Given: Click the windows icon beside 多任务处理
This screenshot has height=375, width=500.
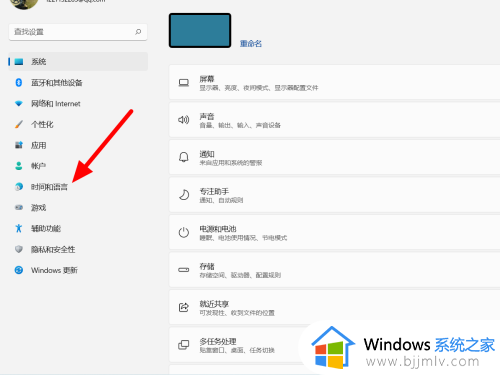Looking at the screenshot, I should 184,345.
